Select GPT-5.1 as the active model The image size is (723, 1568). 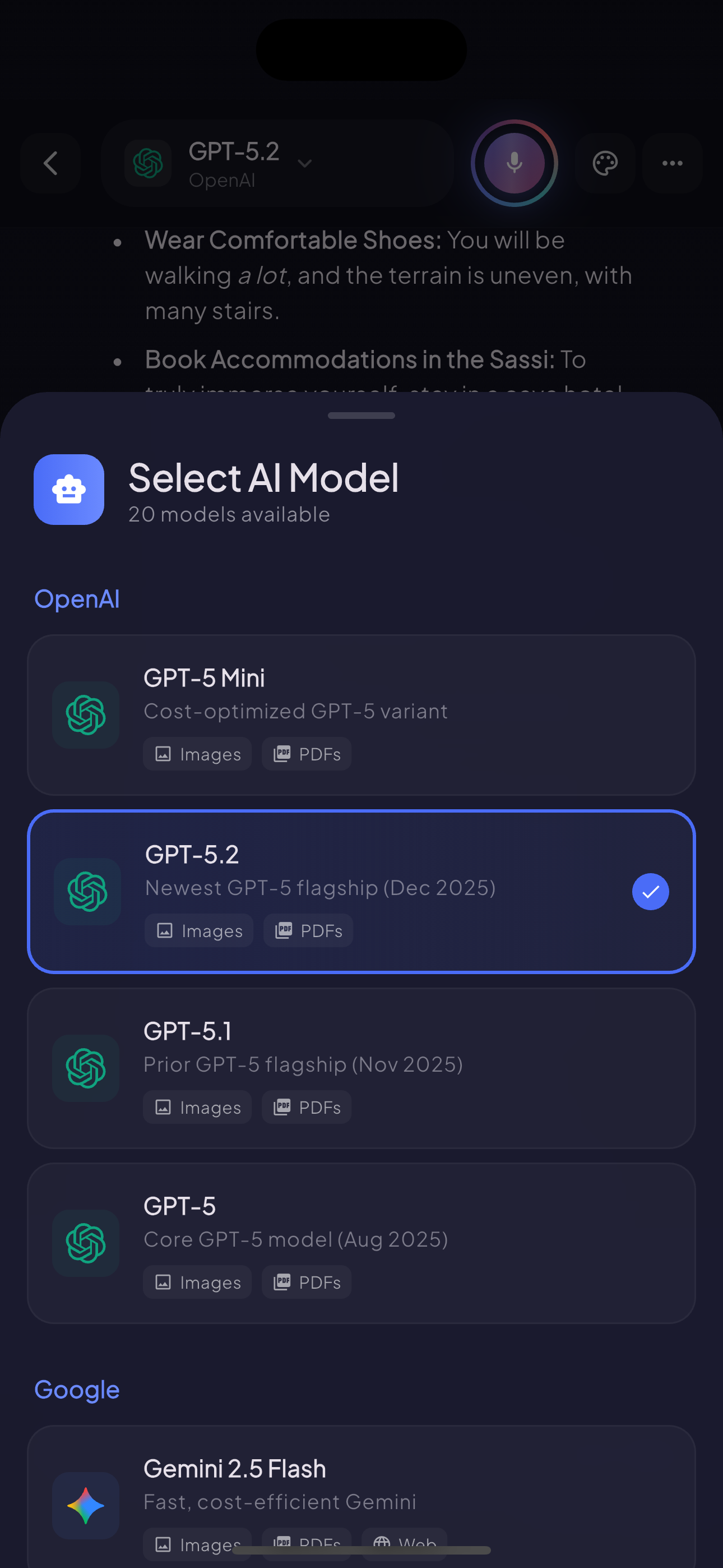coord(361,1068)
